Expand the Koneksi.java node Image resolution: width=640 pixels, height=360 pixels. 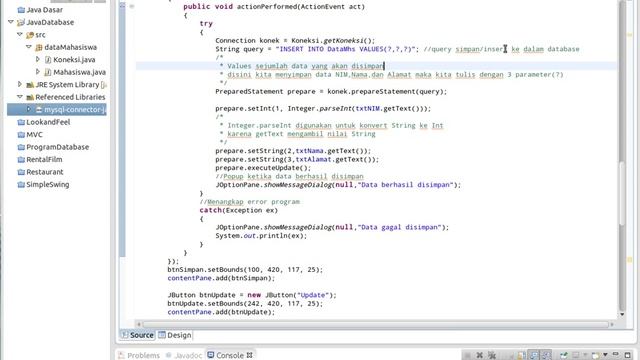coord(38,59)
